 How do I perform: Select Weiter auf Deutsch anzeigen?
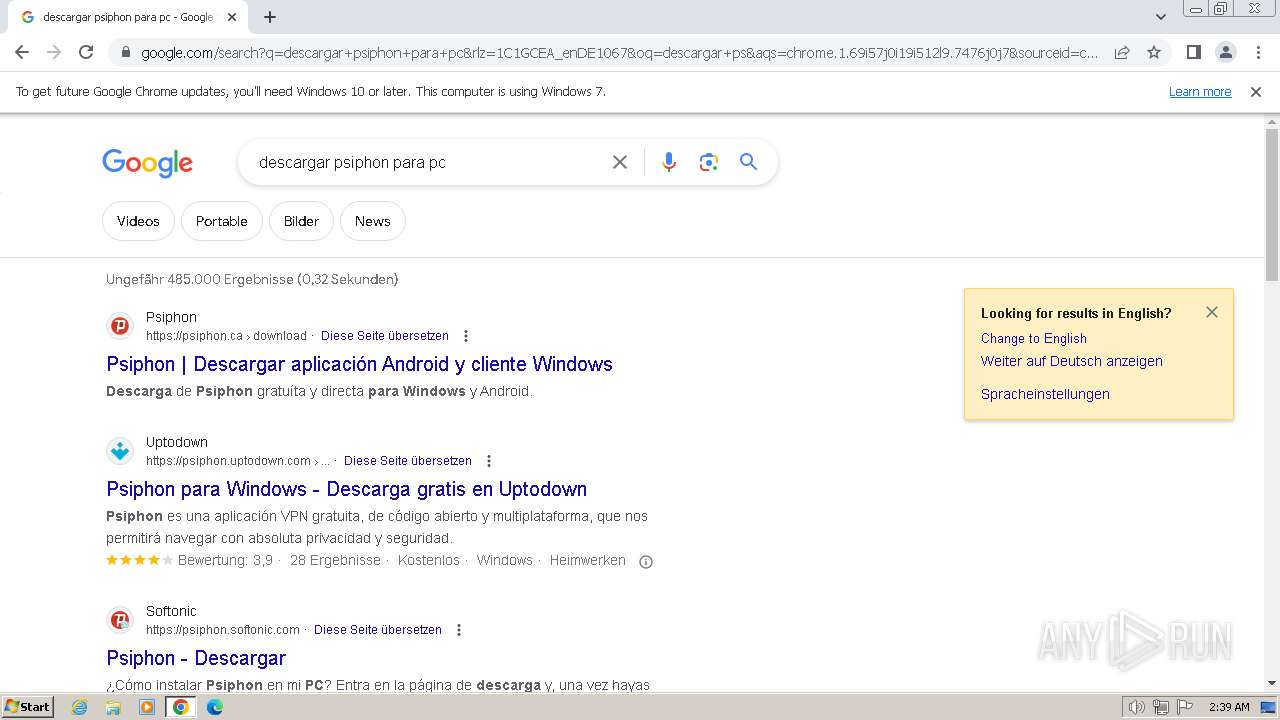pyautogui.click(x=1072, y=361)
